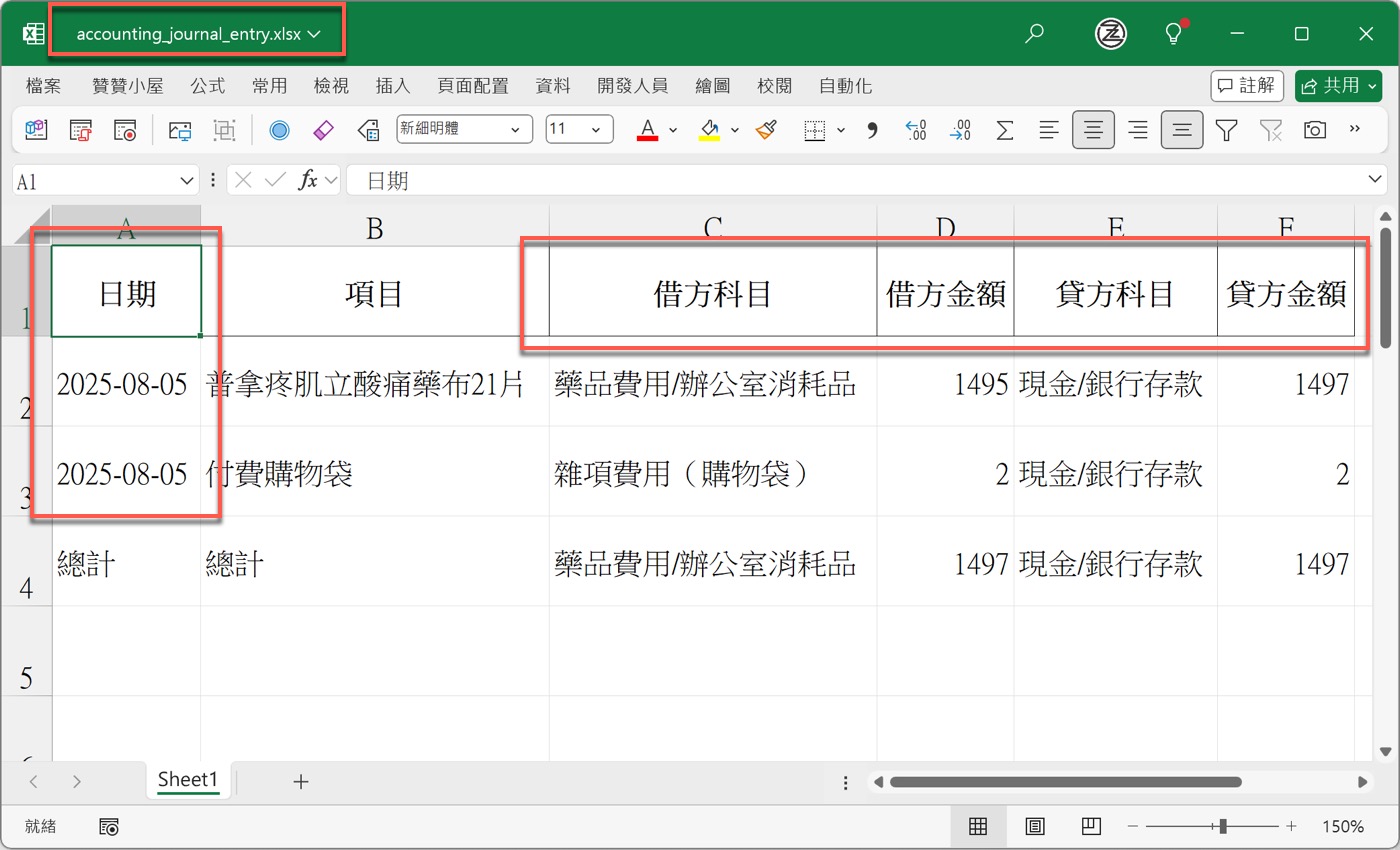1400x850 pixels.
Task: Click the decrease decimal icon
Action: click(960, 129)
